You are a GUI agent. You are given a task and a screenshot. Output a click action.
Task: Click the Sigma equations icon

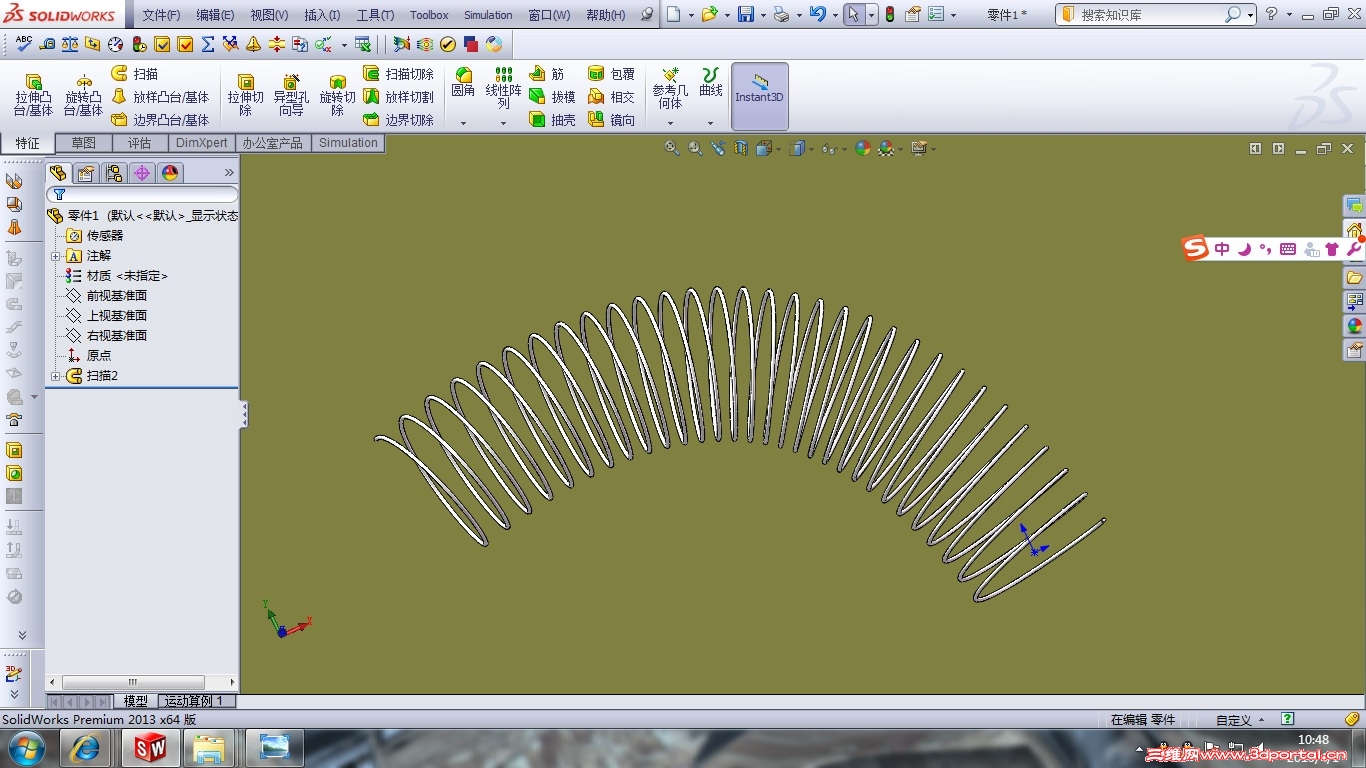208,44
